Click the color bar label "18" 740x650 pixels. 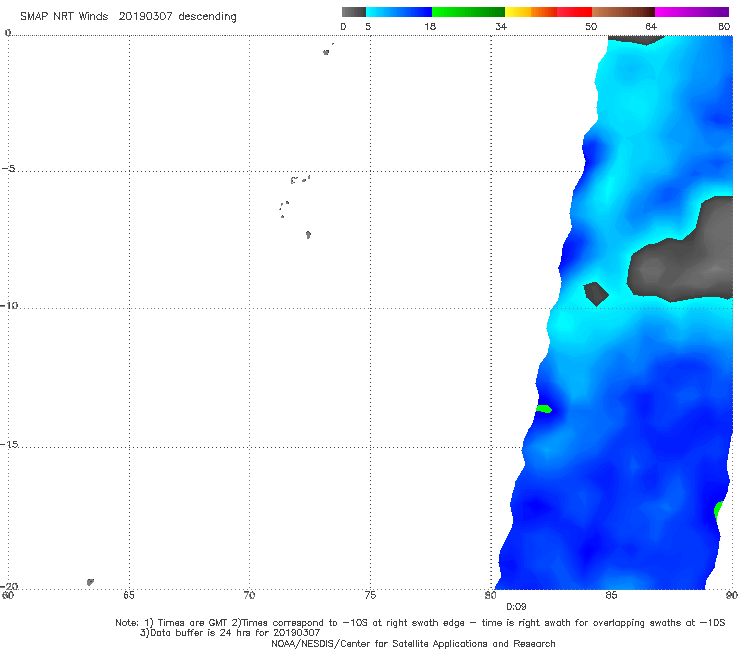[x=430, y=26]
